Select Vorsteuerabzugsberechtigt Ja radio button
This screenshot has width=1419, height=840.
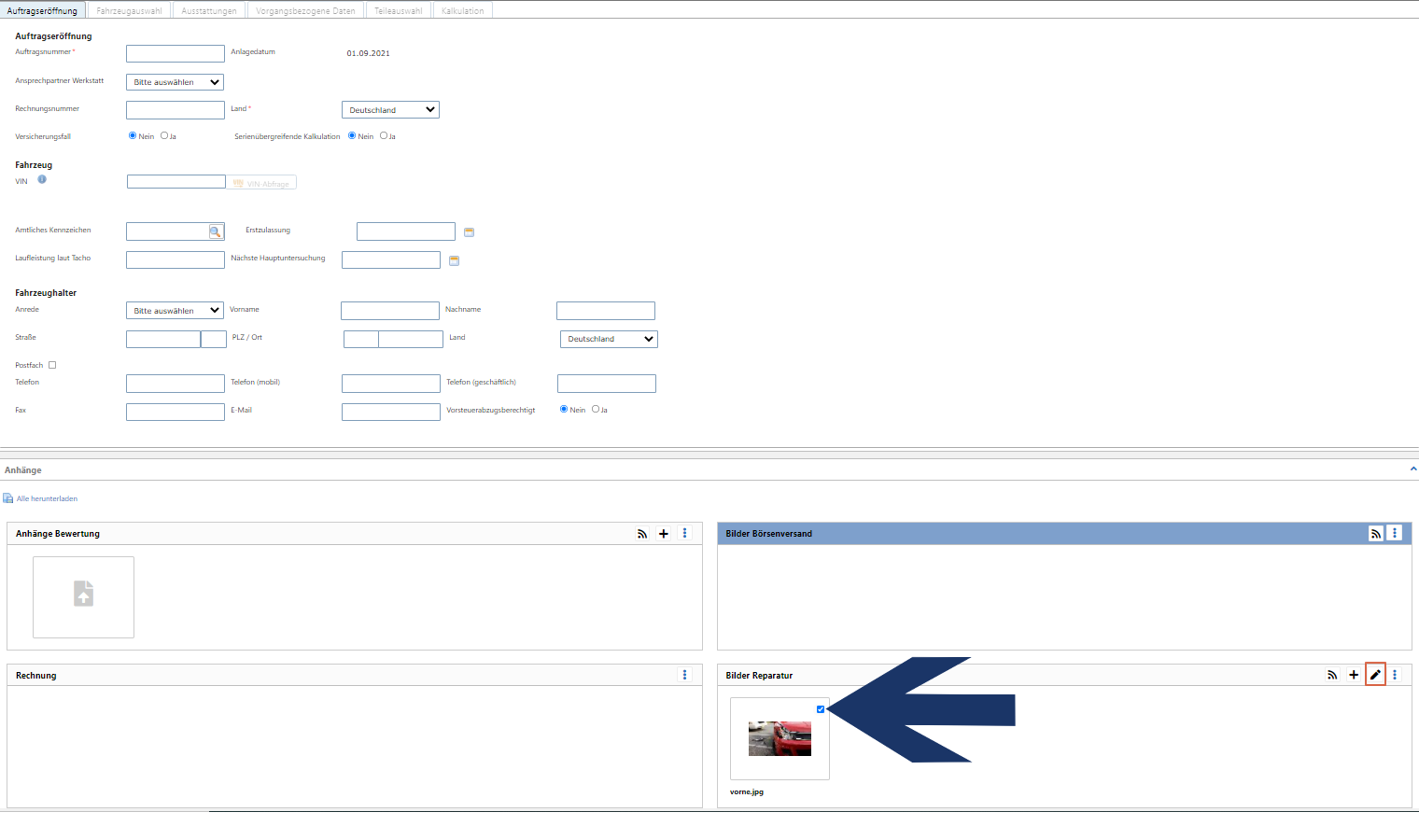(x=596, y=409)
